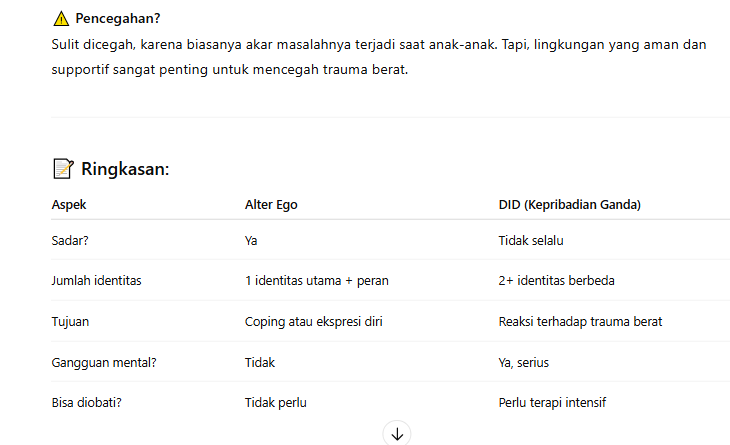Click the DID (Kepribadian Ganda) column header

tap(569, 205)
